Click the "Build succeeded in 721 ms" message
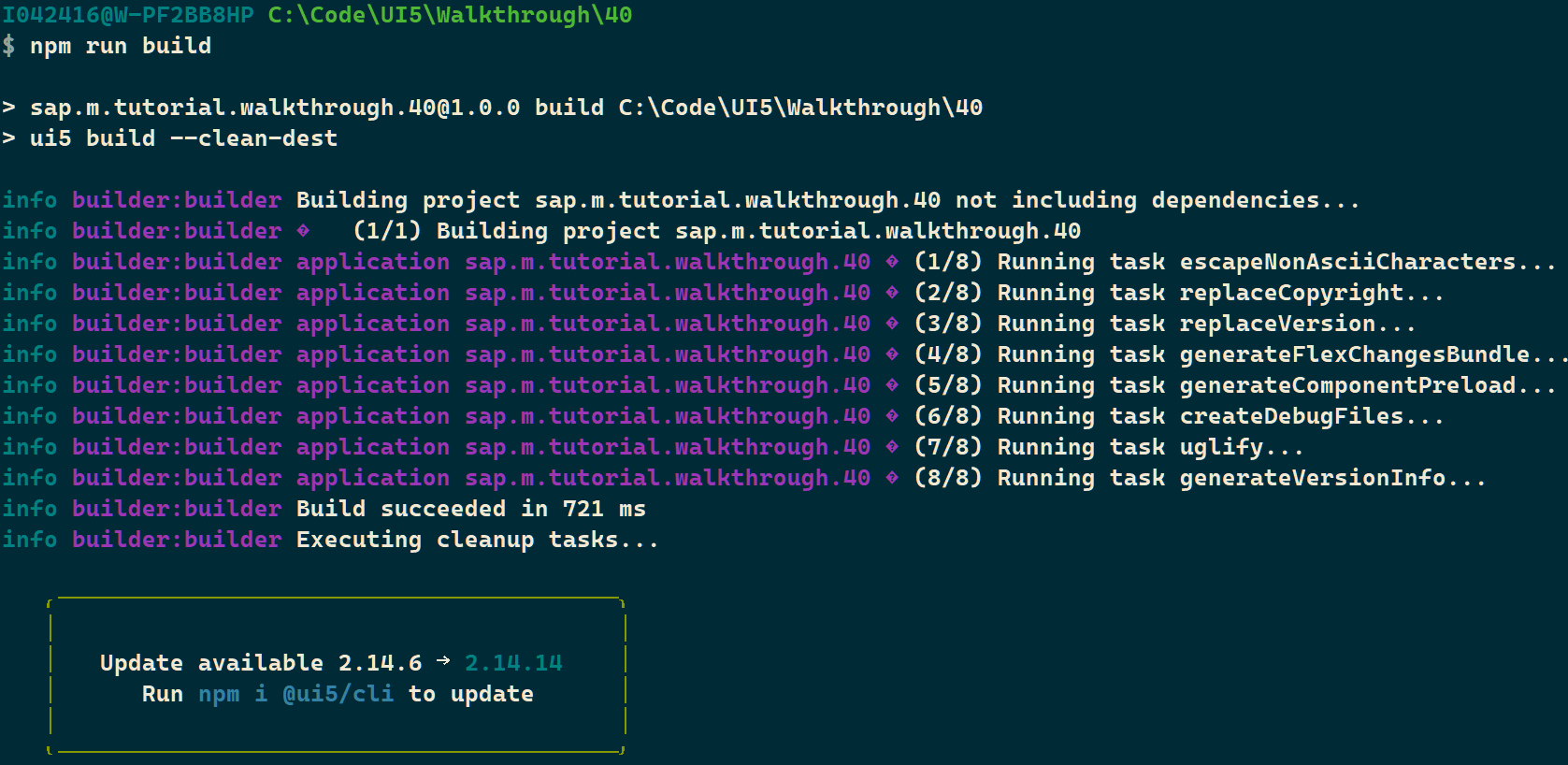Image resolution: width=1568 pixels, height=765 pixels. click(x=470, y=509)
